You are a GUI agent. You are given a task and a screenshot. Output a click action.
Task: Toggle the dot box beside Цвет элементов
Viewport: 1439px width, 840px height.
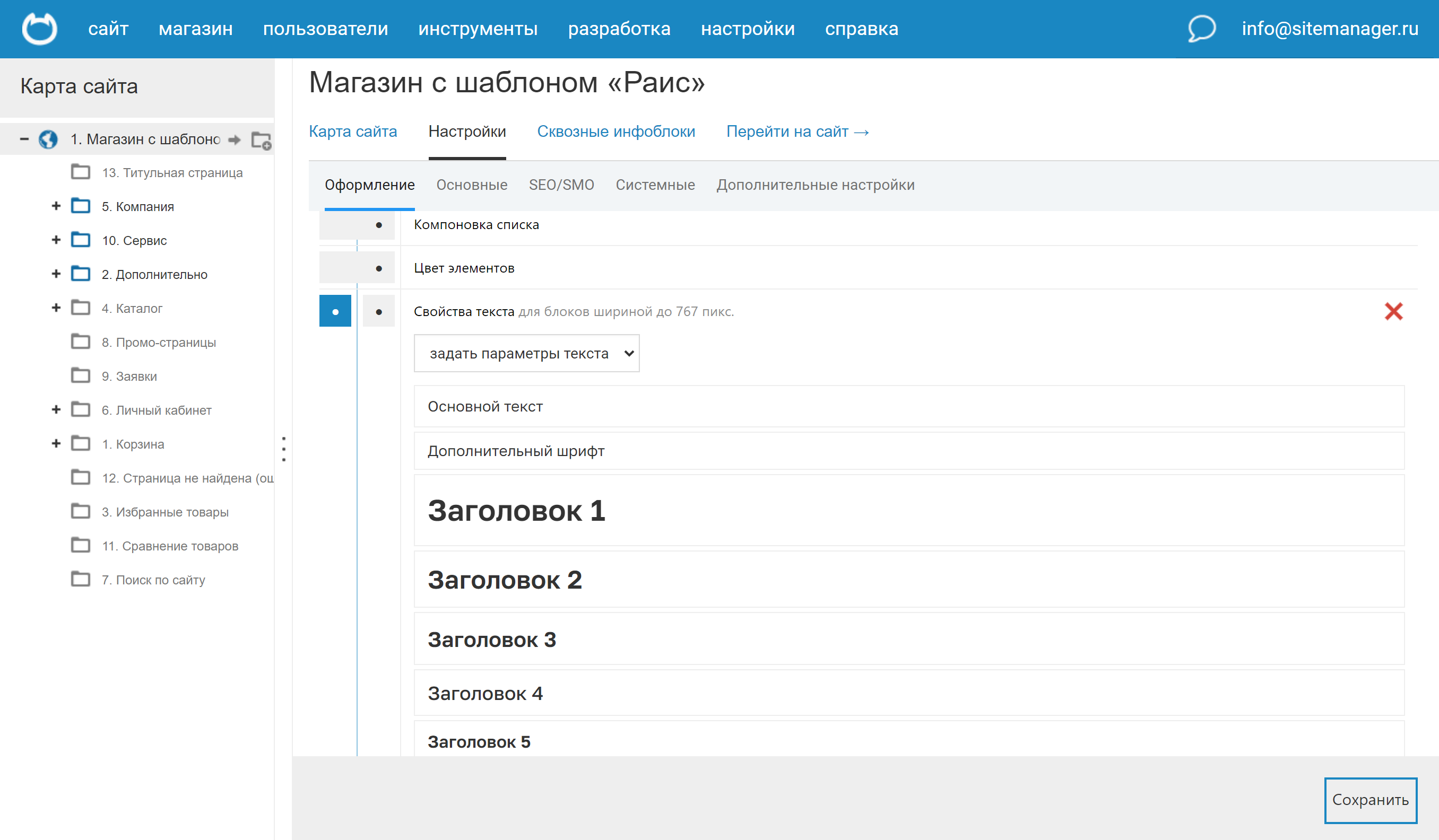click(357, 268)
